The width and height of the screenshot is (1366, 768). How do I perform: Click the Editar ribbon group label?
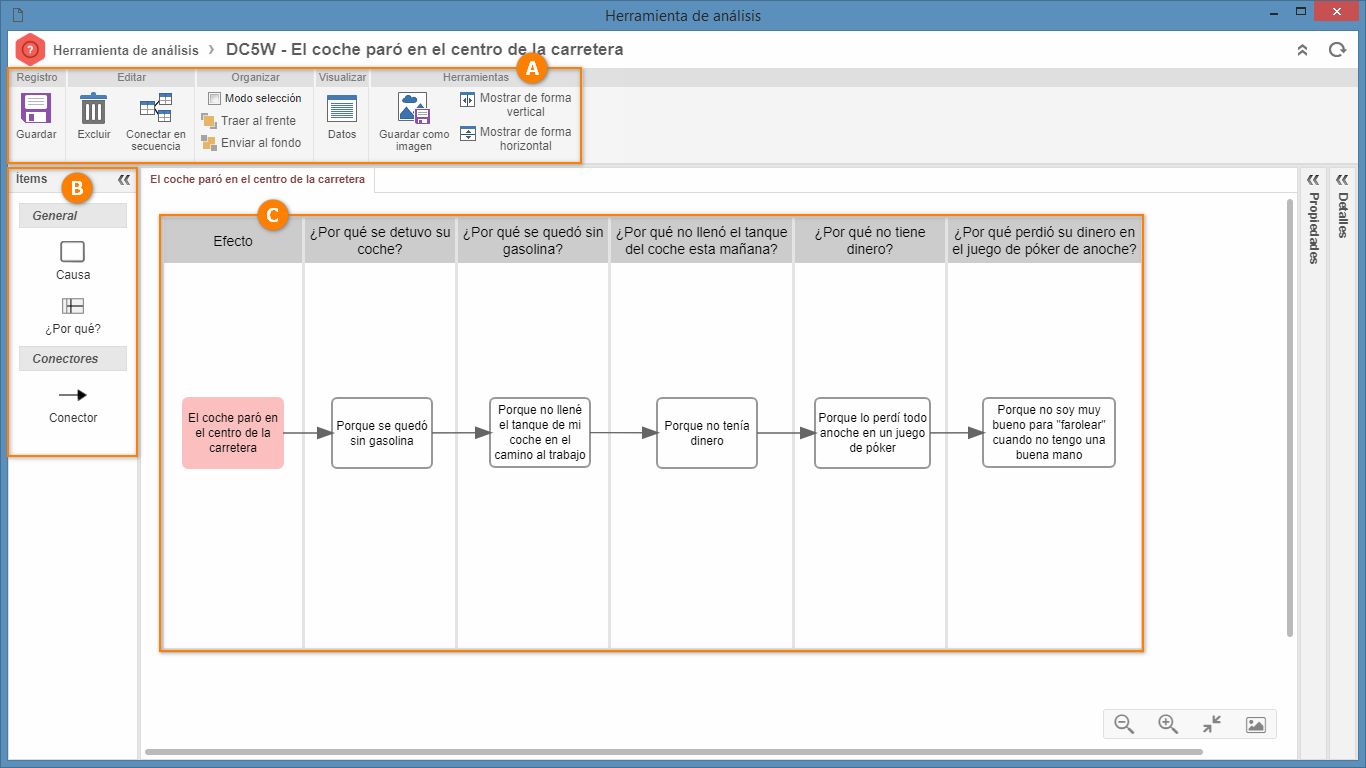(131, 77)
